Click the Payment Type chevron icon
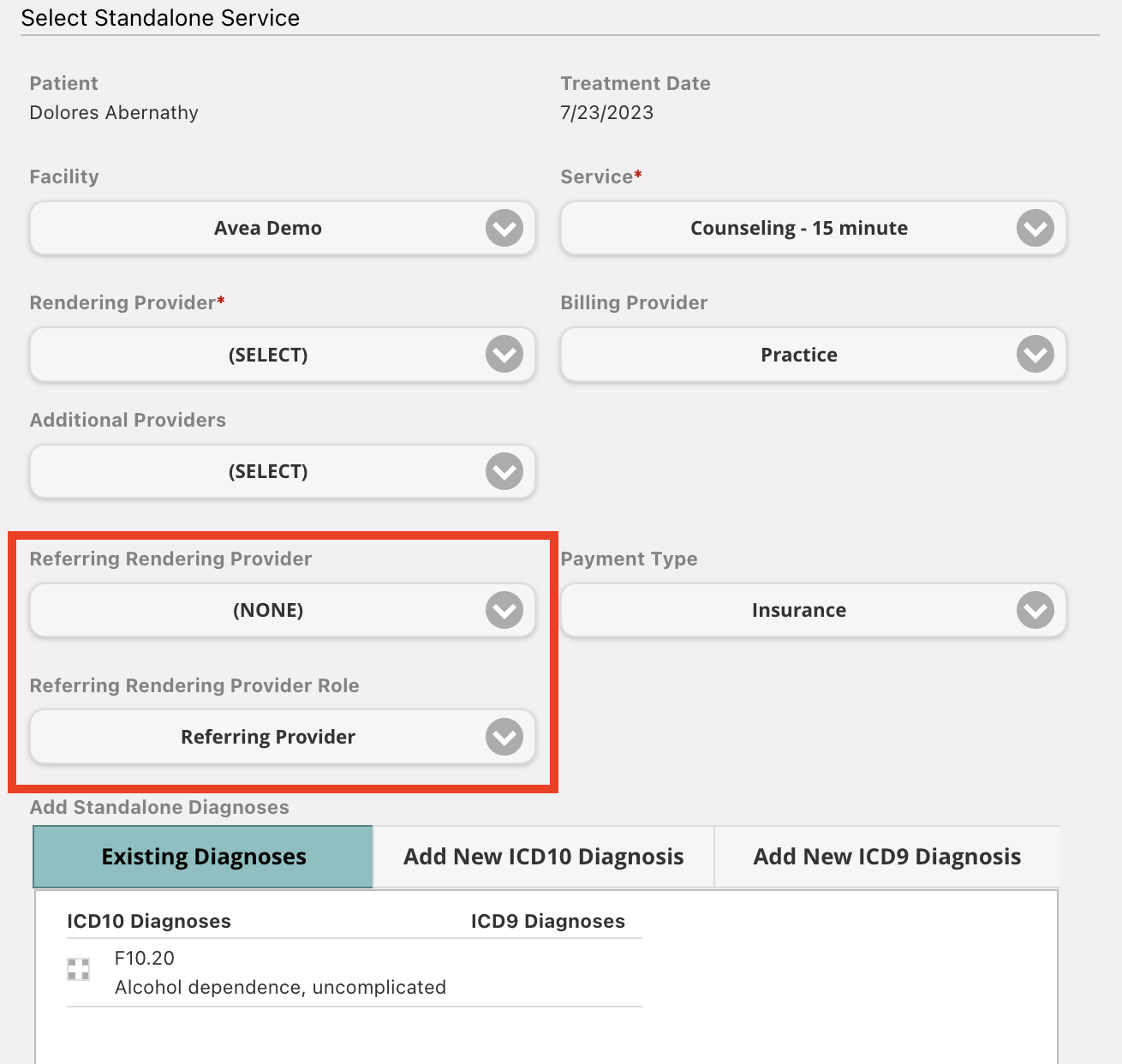Image resolution: width=1122 pixels, height=1064 pixels. tap(1034, 610)
